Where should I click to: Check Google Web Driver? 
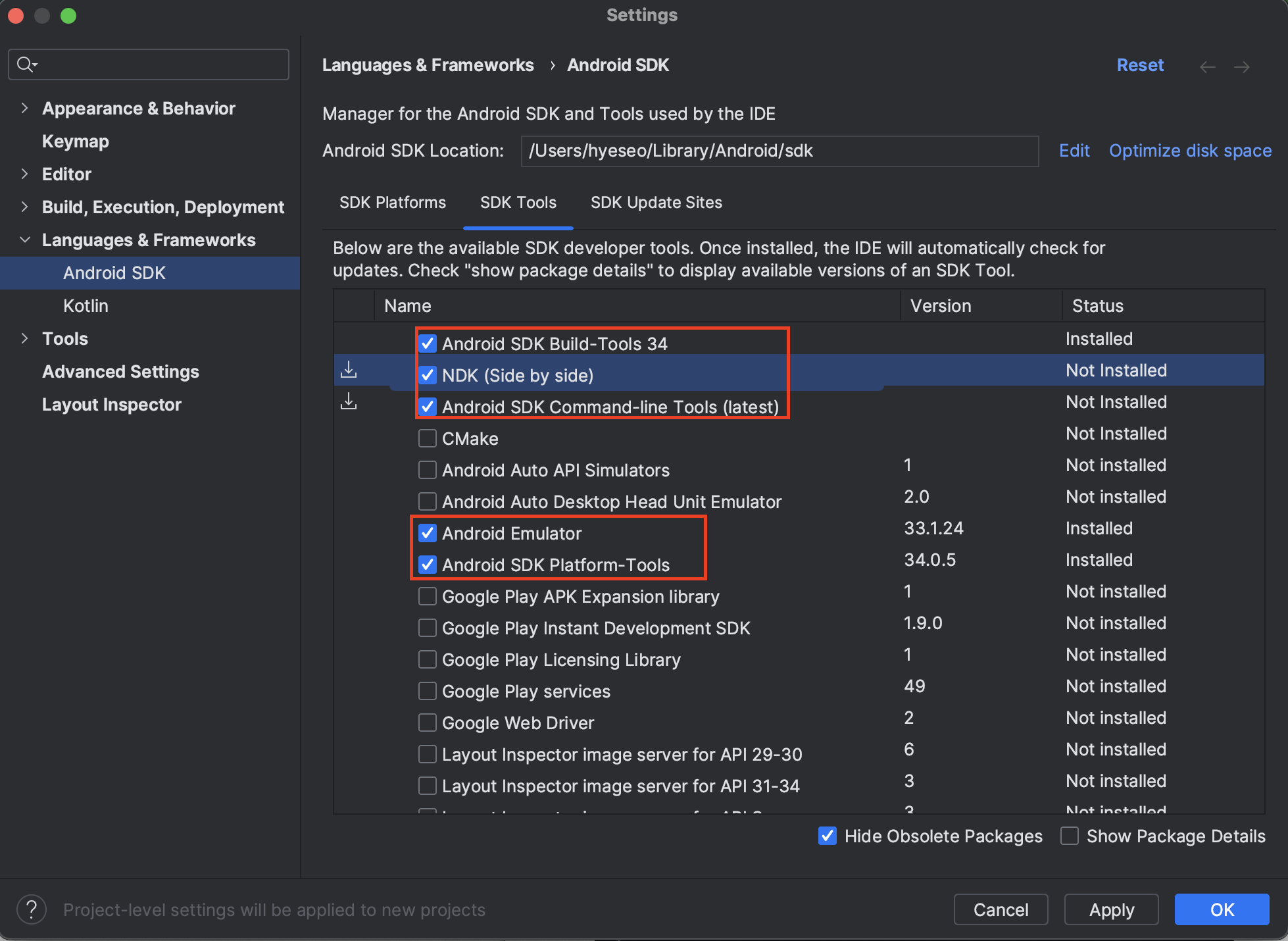[x=428, y=723]
